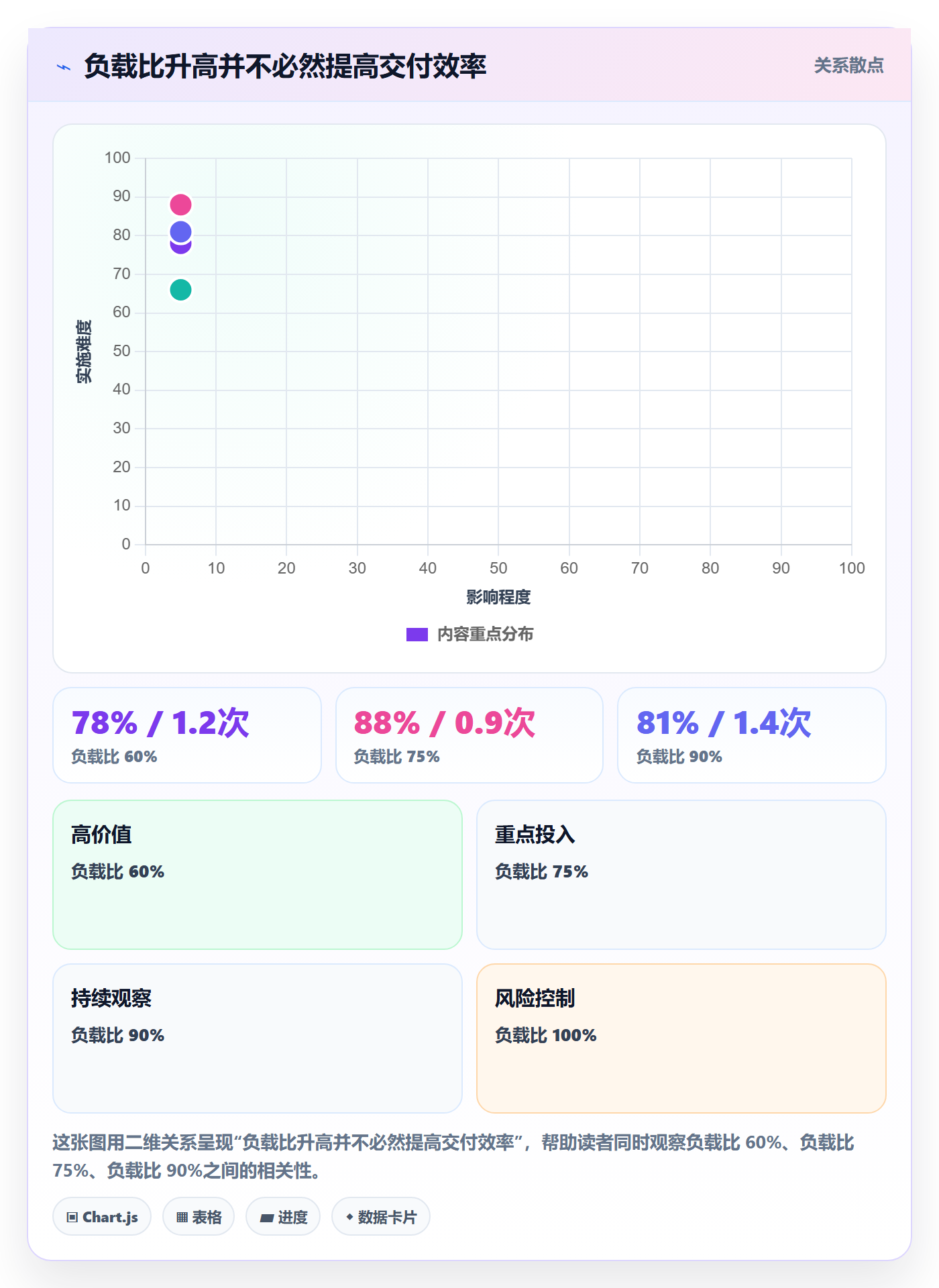Click 负载比 60% in the 高价值 card
The height and width of the screenshot is (1288, 939).
click(x=118, y=871)
